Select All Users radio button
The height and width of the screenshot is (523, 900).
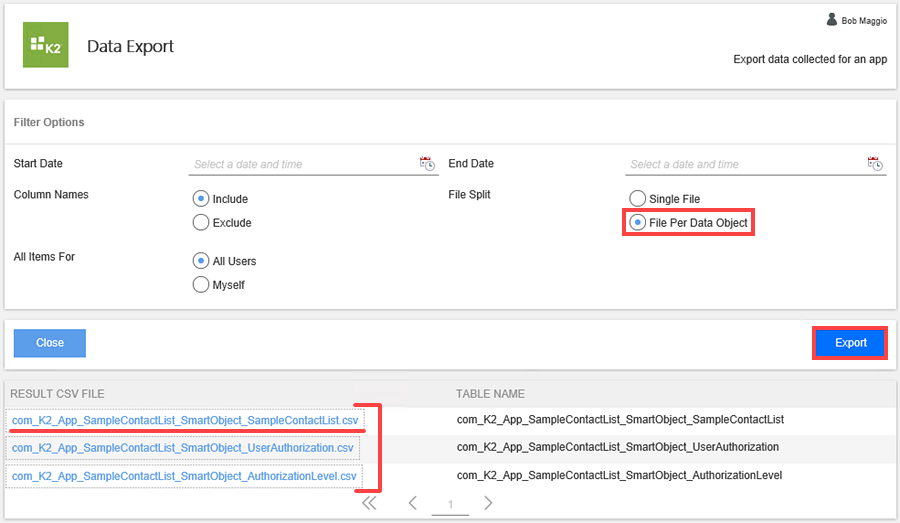tap(200, 260)
